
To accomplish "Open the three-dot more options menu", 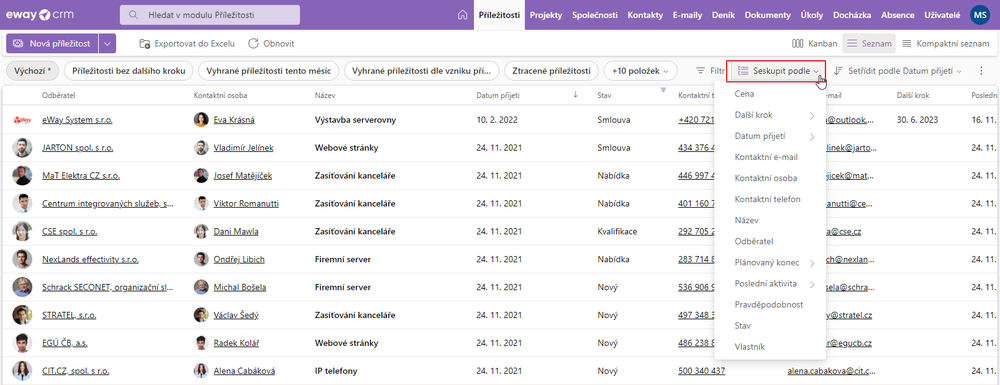I will coord(981,71).
